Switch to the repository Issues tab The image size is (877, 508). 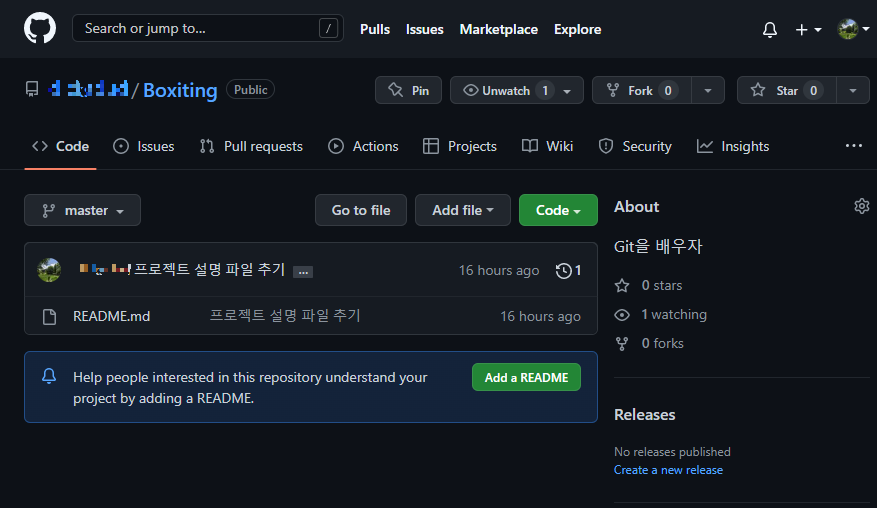pyautogui.click(x=144, y=147)
